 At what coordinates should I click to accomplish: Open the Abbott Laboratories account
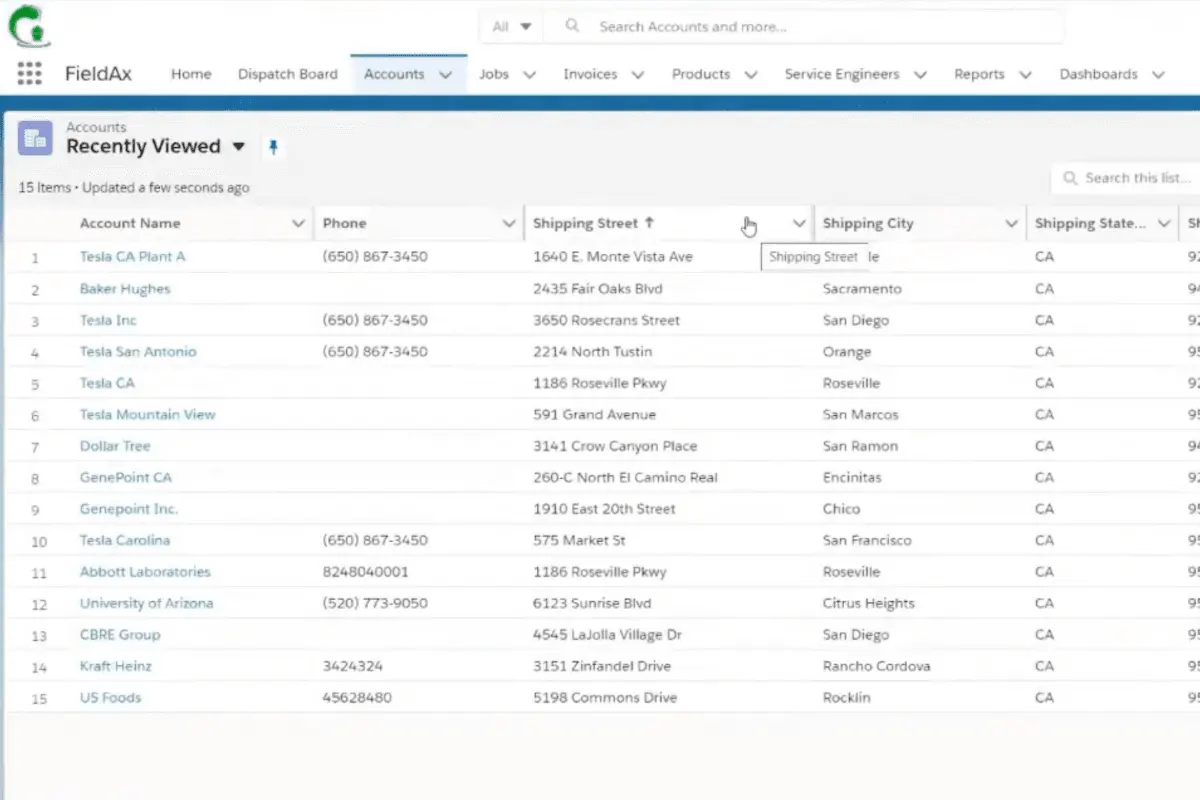point(145,572)
